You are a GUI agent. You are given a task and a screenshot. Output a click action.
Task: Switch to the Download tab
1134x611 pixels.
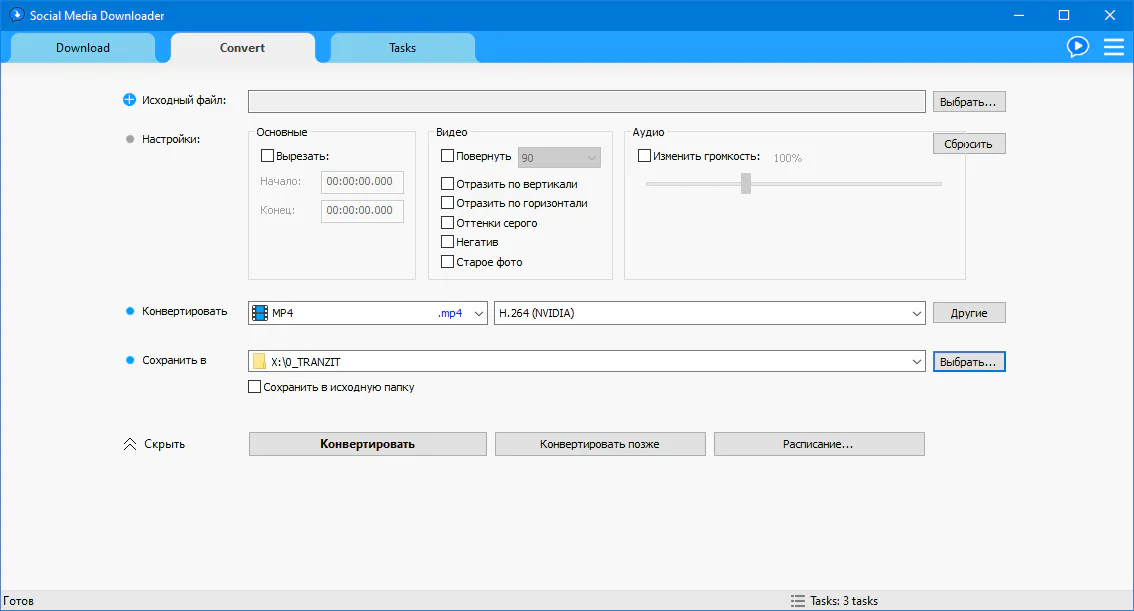coord(83,48)
